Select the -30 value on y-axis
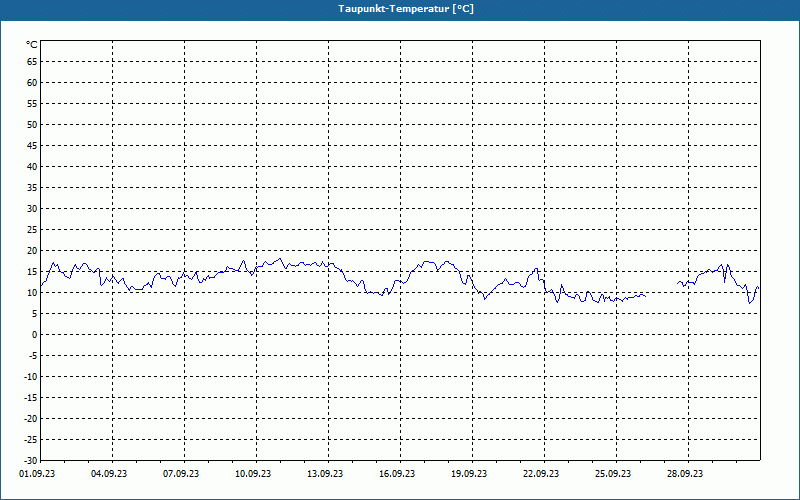The width and height of the screenshot is (800, 500). point(32,460)
